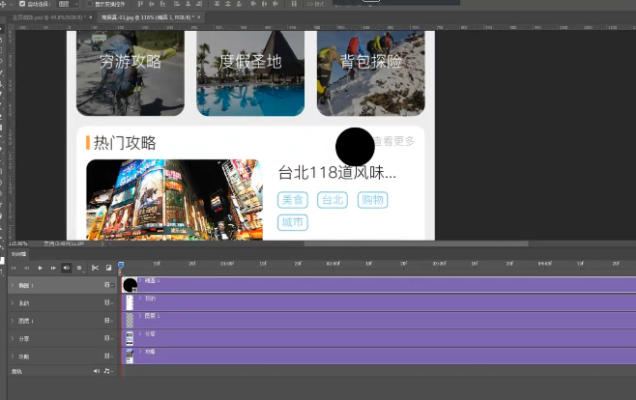Click the 美食 tag on the canvas
Viewport: 636px width, 400px height.
292,200
